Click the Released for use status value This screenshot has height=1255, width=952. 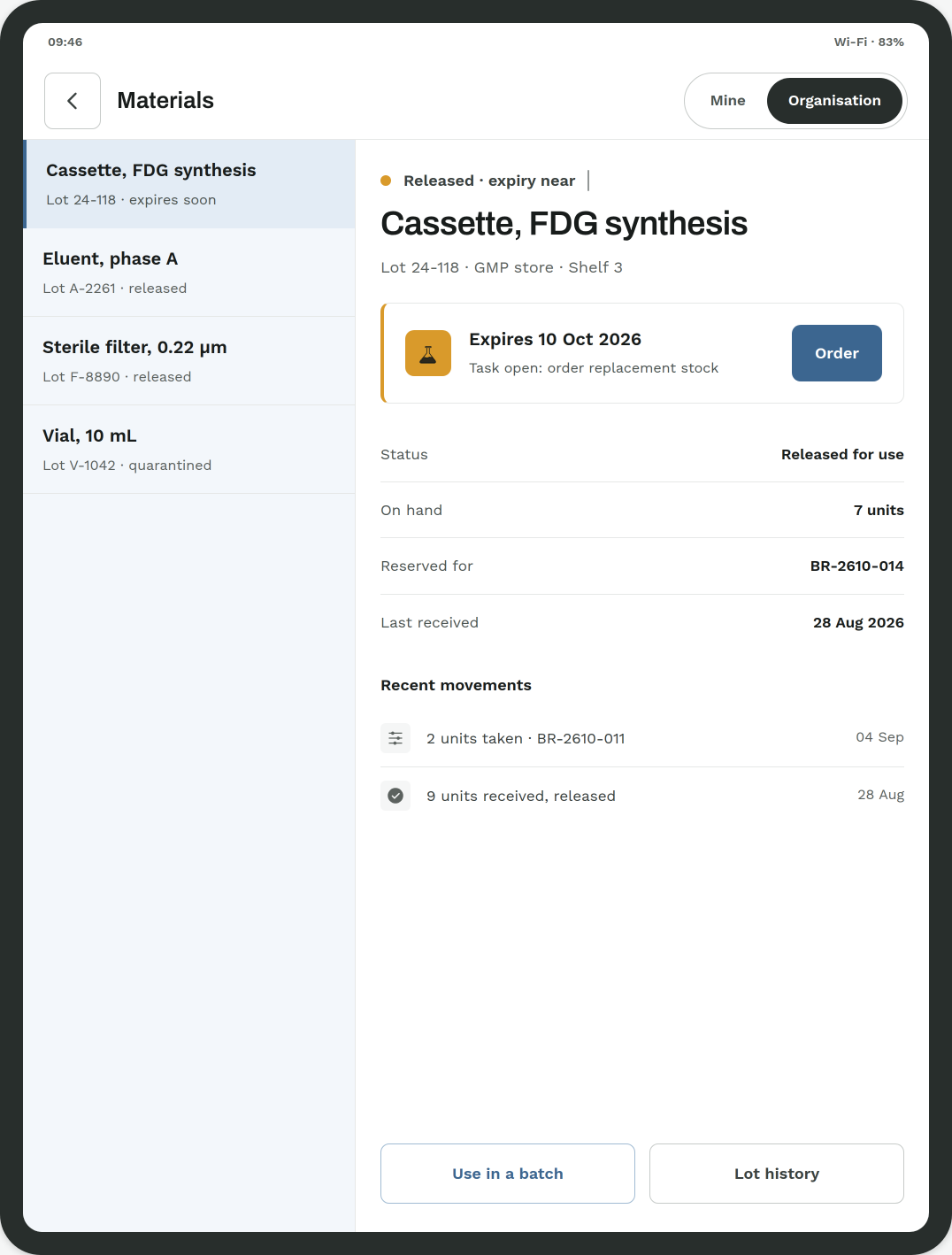click(x=842, y=455)
